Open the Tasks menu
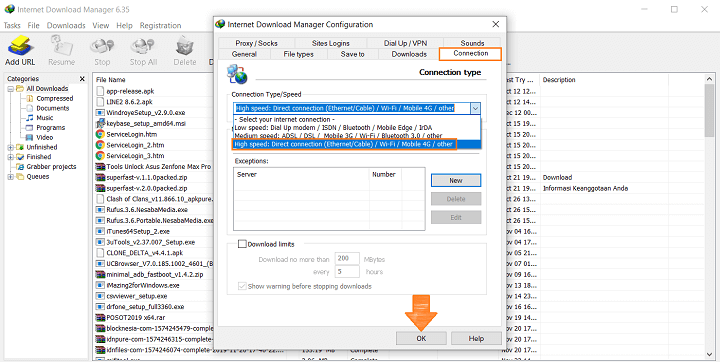Screen dimensions: 720x362 12,25
